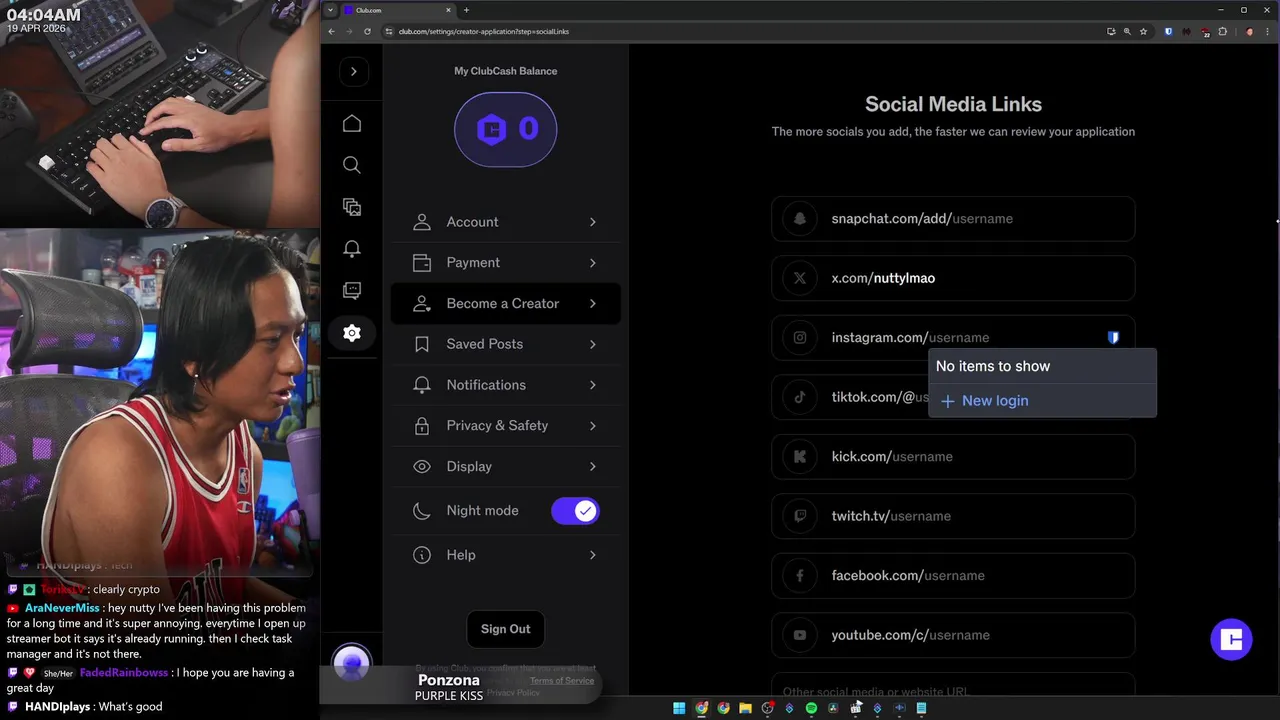Image resolution: width=1280 pixels, height=720 pixels.
Task: Bookmark this page with the star icon
Action: [x=1143, y=31]
